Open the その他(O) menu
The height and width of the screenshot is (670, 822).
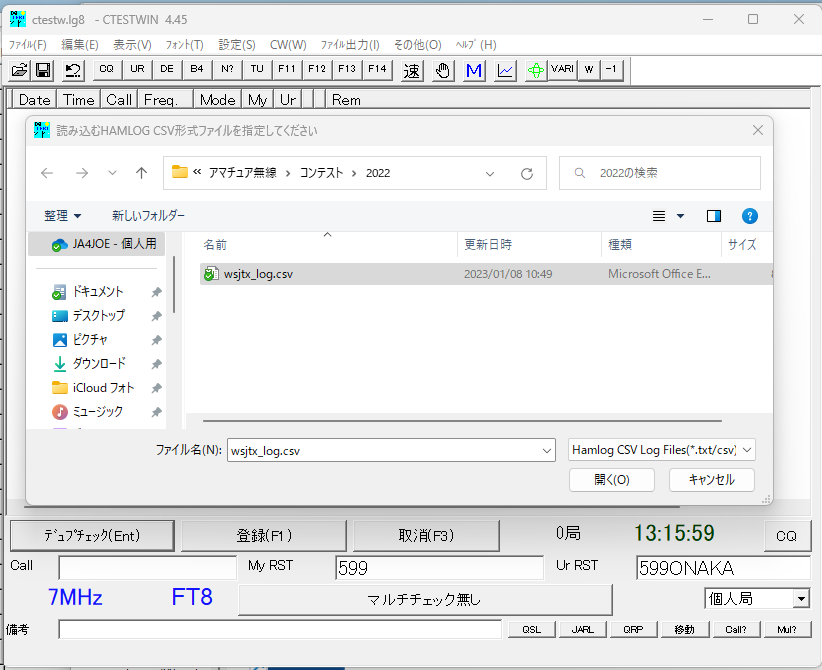coord(418,45)
